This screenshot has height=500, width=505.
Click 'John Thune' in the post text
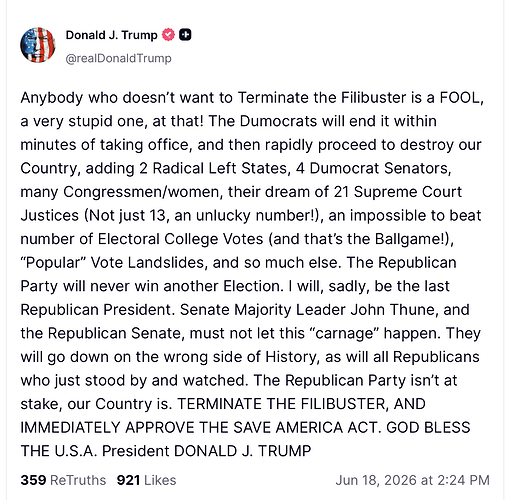392,310
